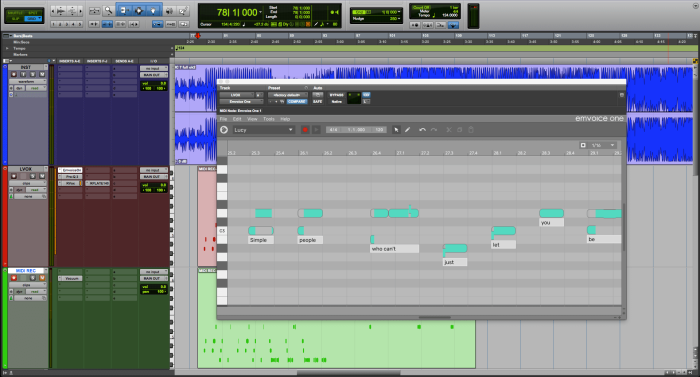The width and height of the screenshot is (700, 377).
Task: Open the Vacuum insert on MIDI REC track
Action: pyautogui.click(x=71, y=278)
